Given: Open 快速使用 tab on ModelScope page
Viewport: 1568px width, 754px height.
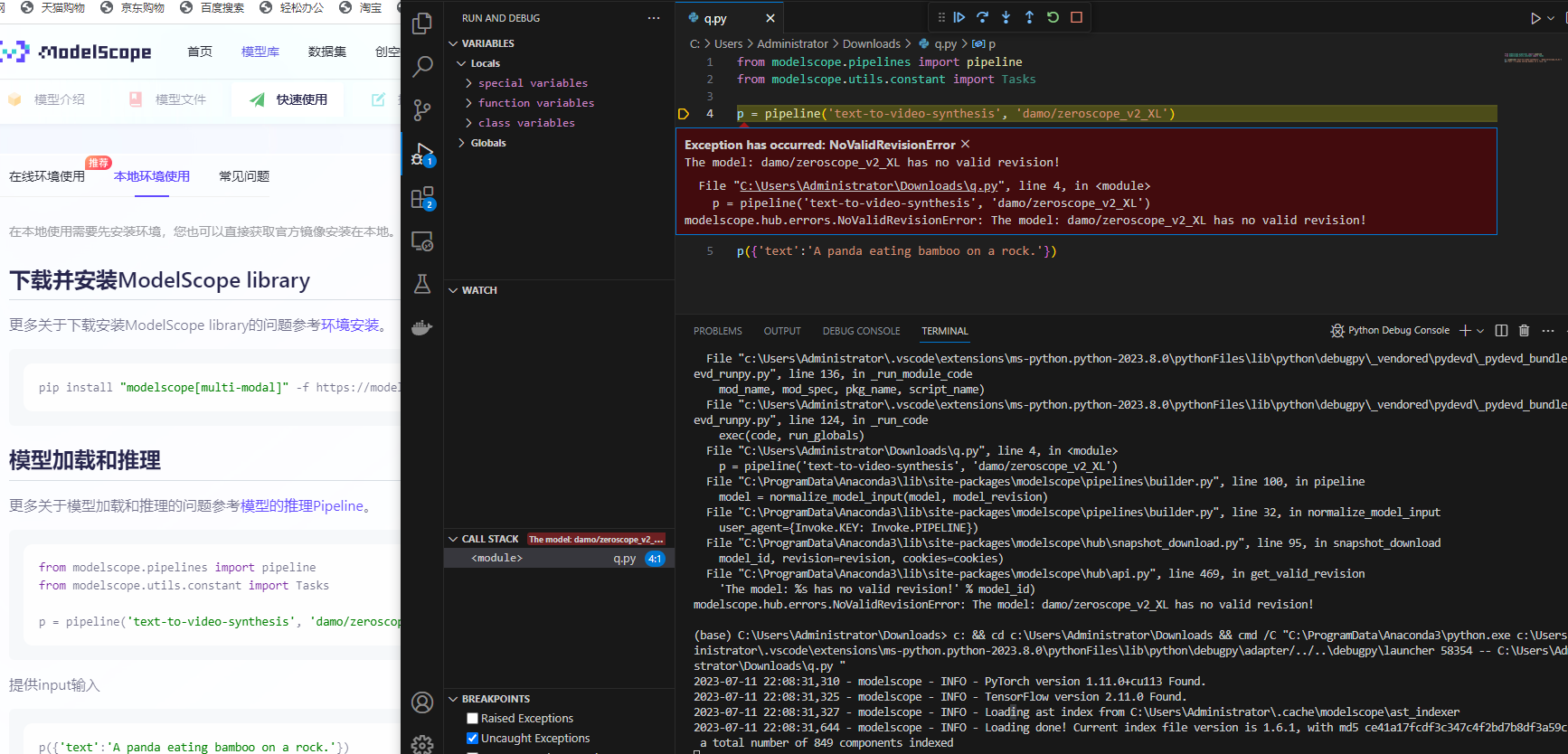Looking at the screenshot, I should coord(288,99).
